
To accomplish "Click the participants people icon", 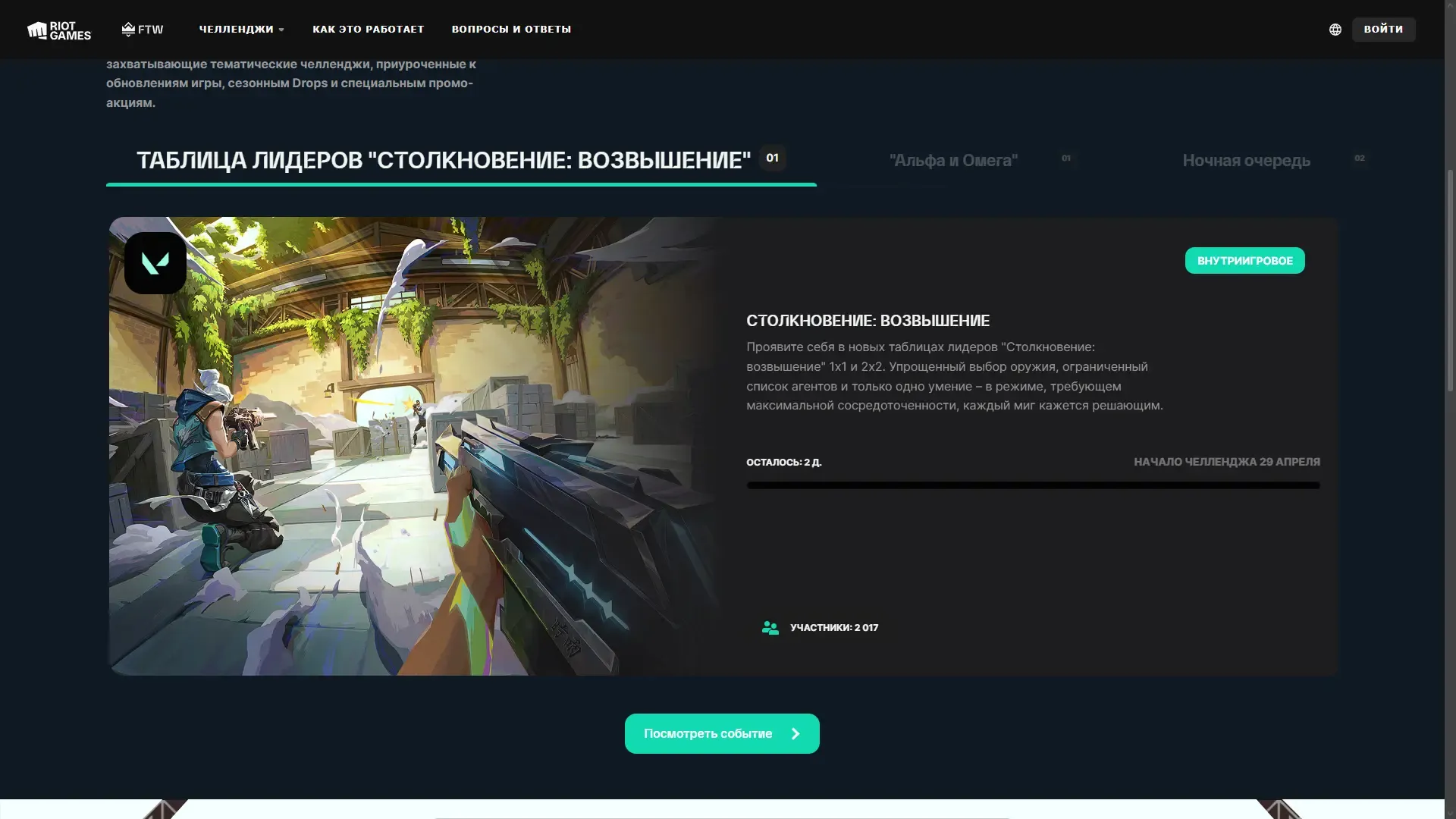I will 770,628.
